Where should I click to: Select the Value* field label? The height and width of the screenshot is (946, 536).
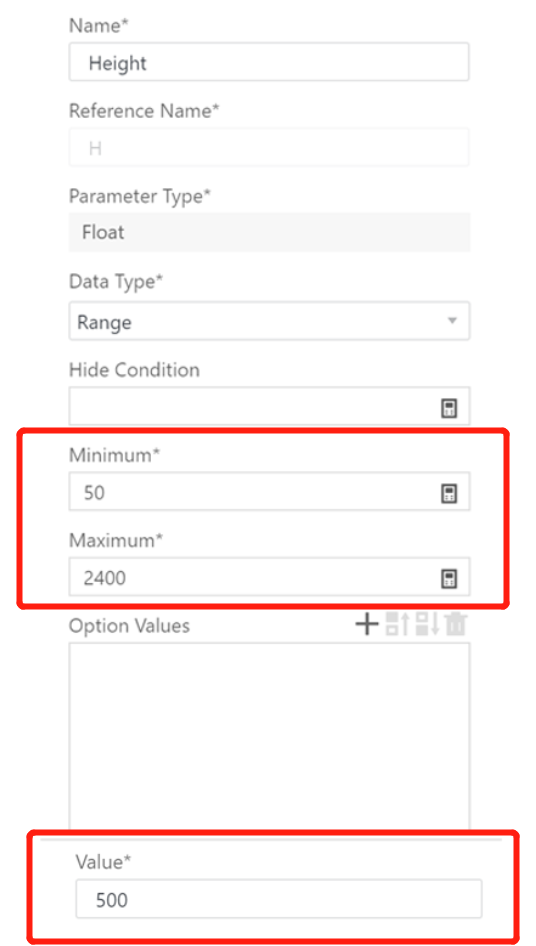point(103,862)
